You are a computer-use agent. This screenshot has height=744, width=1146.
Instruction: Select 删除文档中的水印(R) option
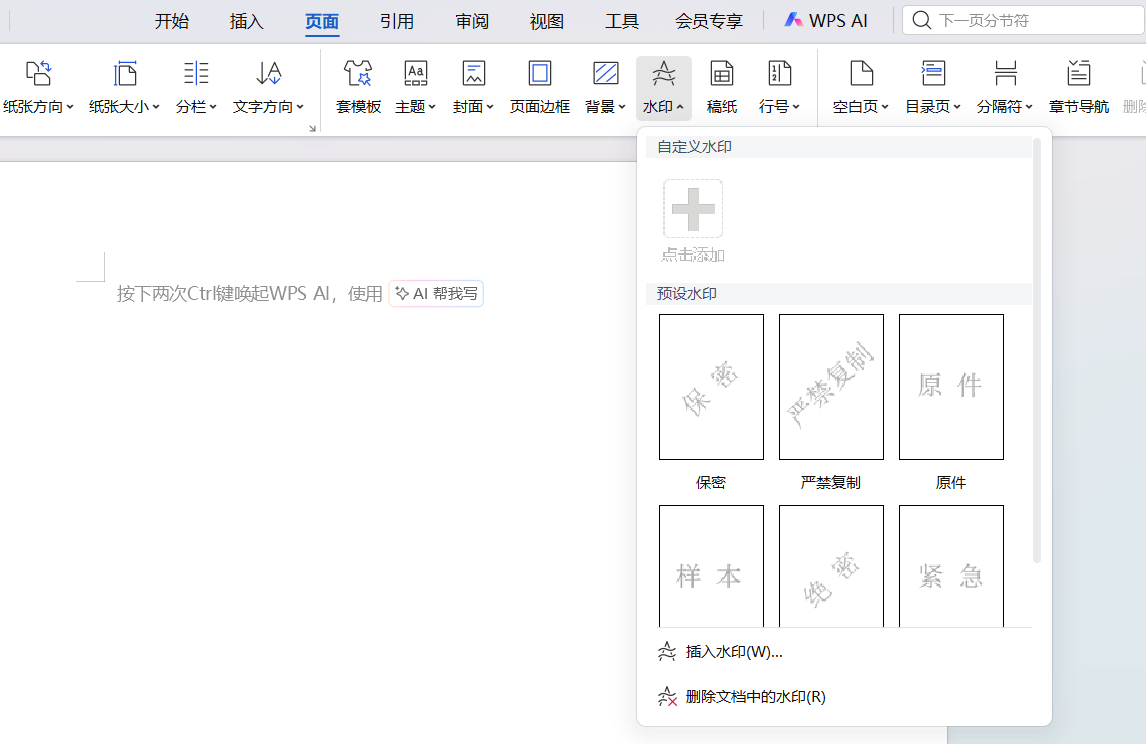755,697
